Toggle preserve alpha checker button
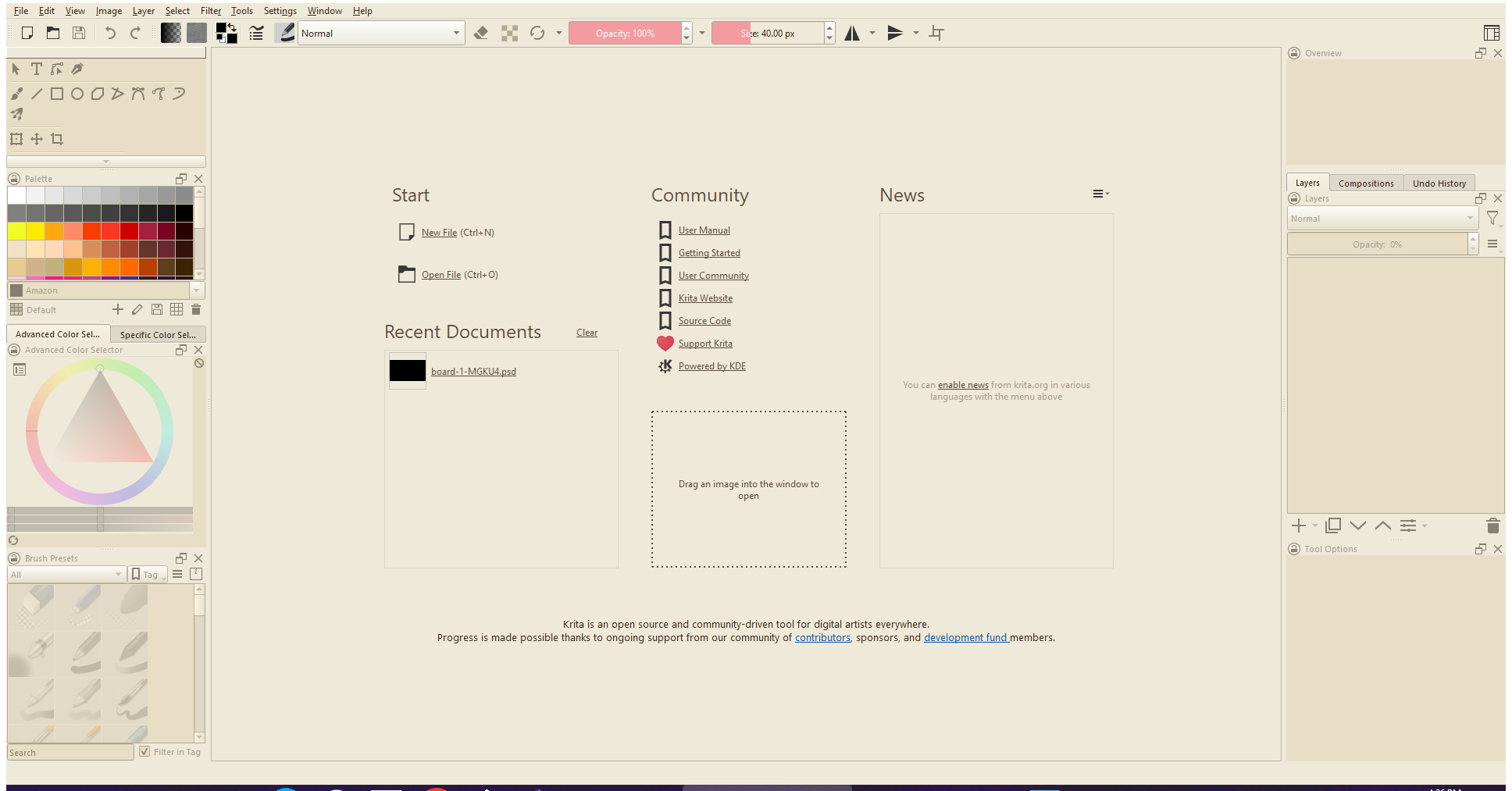 [509, 33]
